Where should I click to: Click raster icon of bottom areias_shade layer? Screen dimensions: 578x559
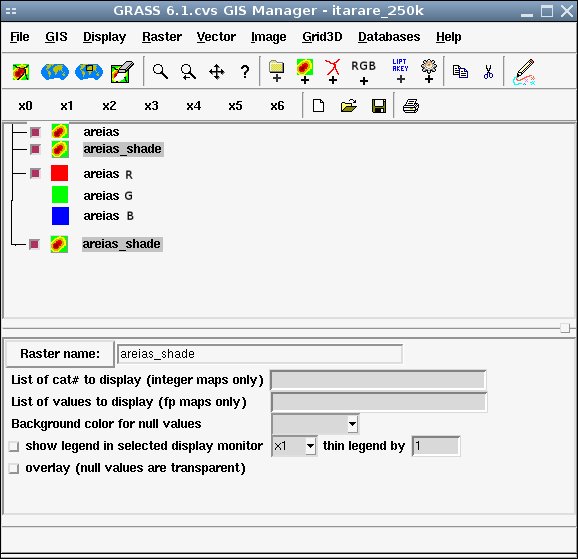(x=59, y=244)
